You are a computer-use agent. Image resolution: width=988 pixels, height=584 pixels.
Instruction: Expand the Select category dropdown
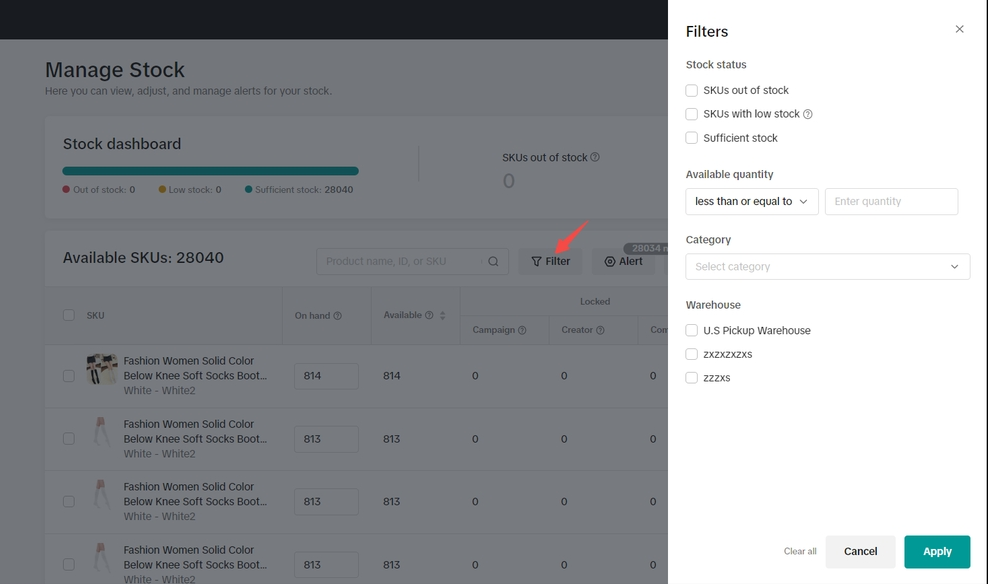[827, 267]
